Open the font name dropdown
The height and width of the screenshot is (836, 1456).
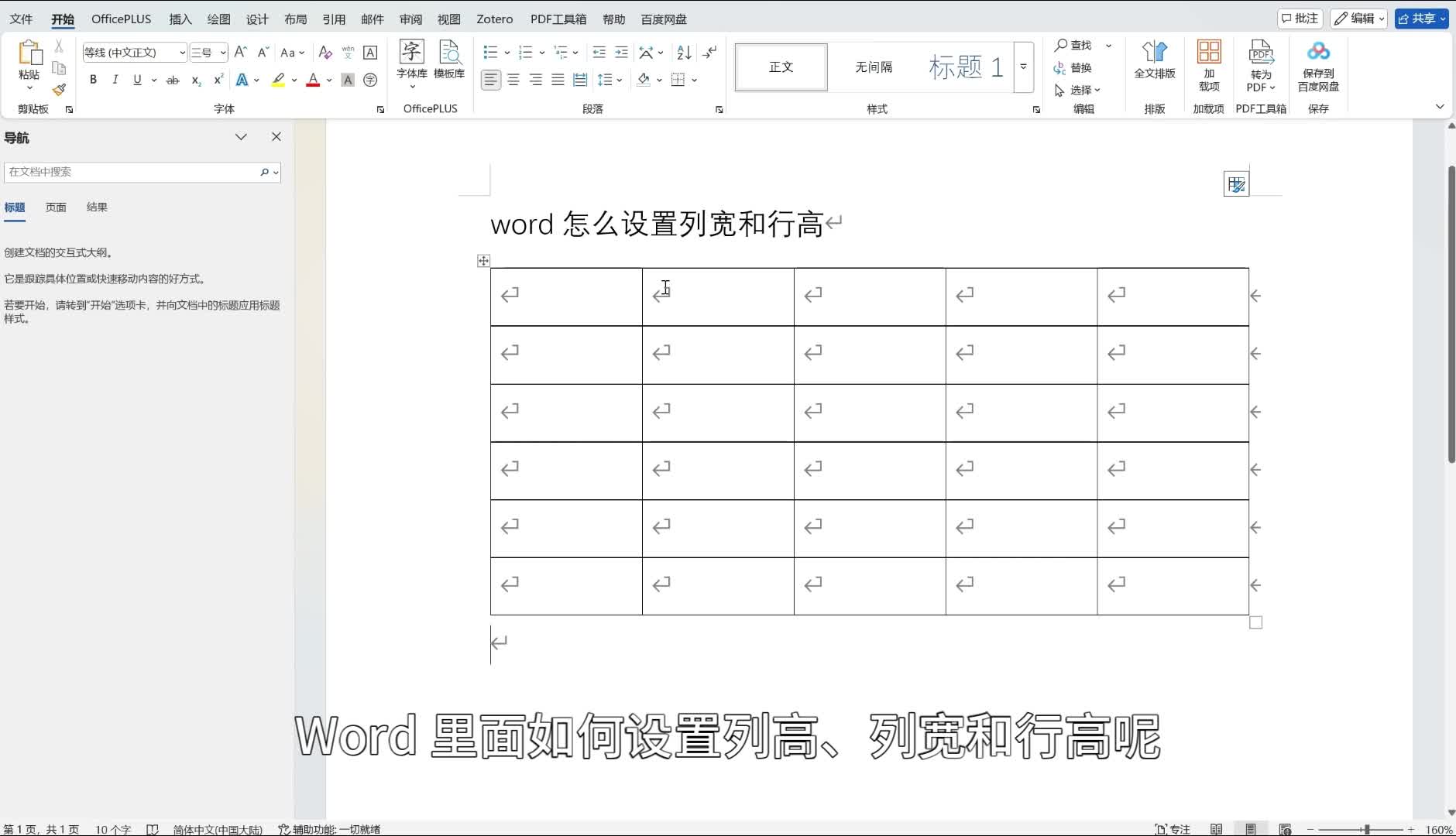pos(182,52)
